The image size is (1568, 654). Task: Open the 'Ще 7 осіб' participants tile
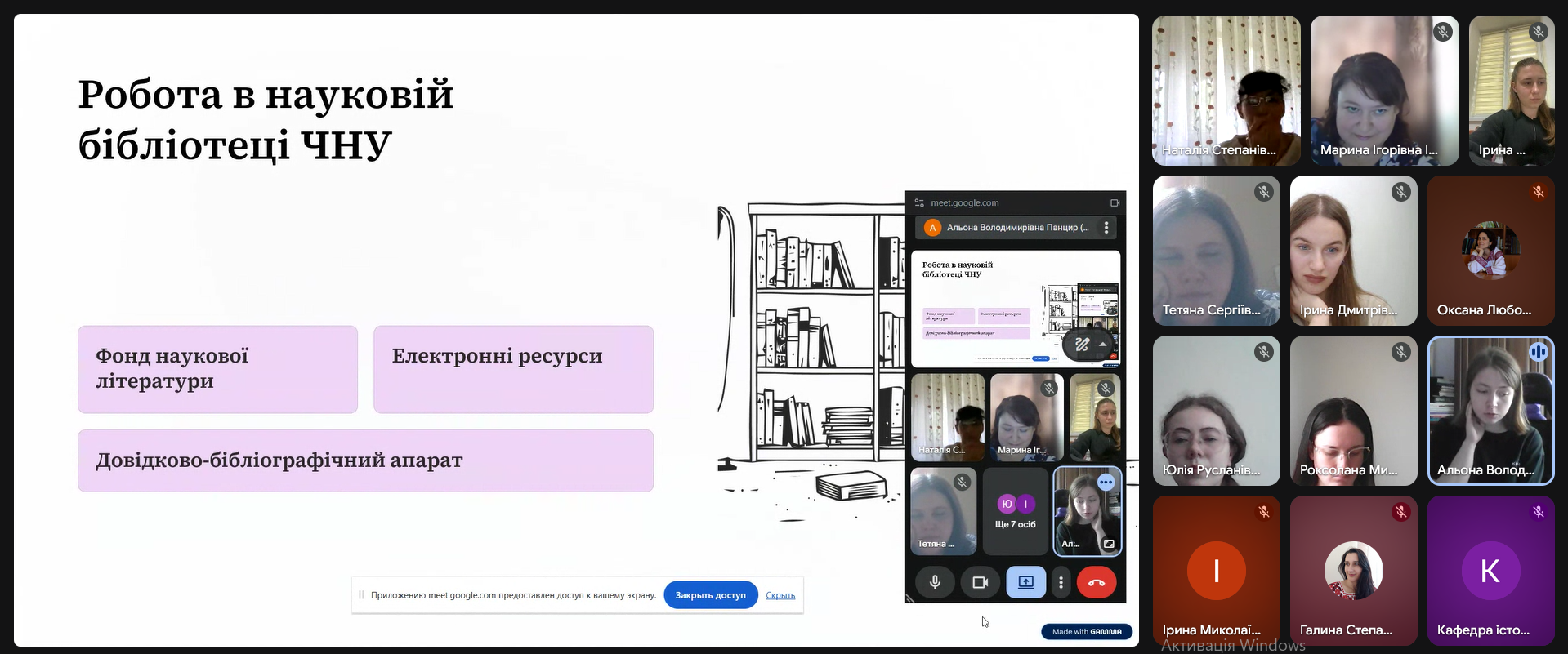(x=1016, y=511)
